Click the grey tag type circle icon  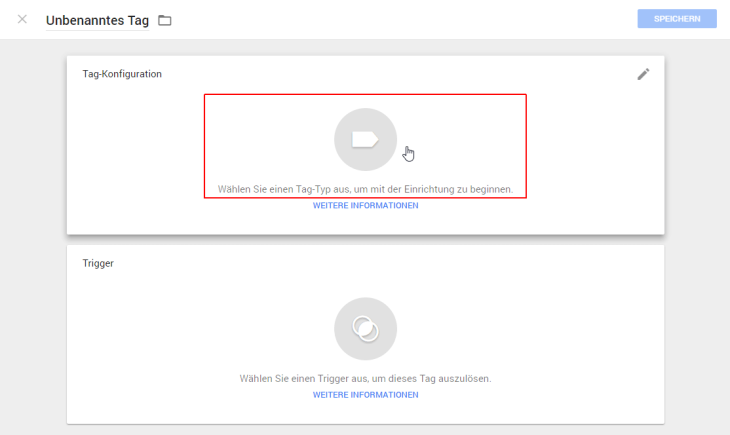[x=365, y=140]
